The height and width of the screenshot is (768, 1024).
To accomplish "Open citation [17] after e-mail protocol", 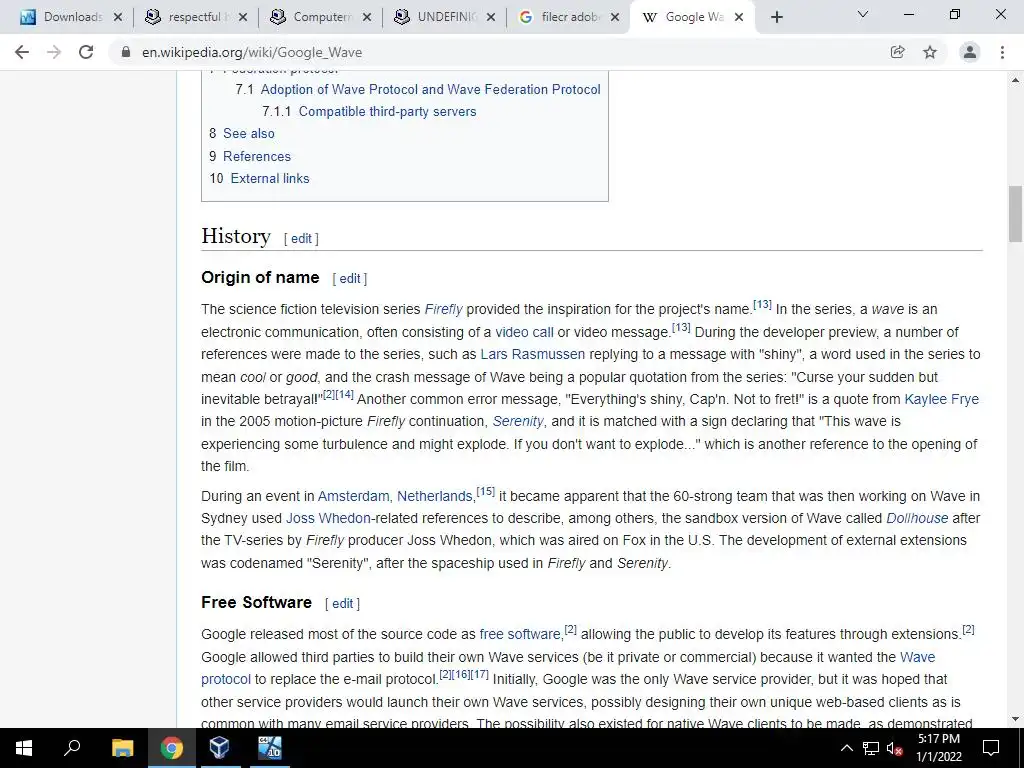I will click(480, 674).
